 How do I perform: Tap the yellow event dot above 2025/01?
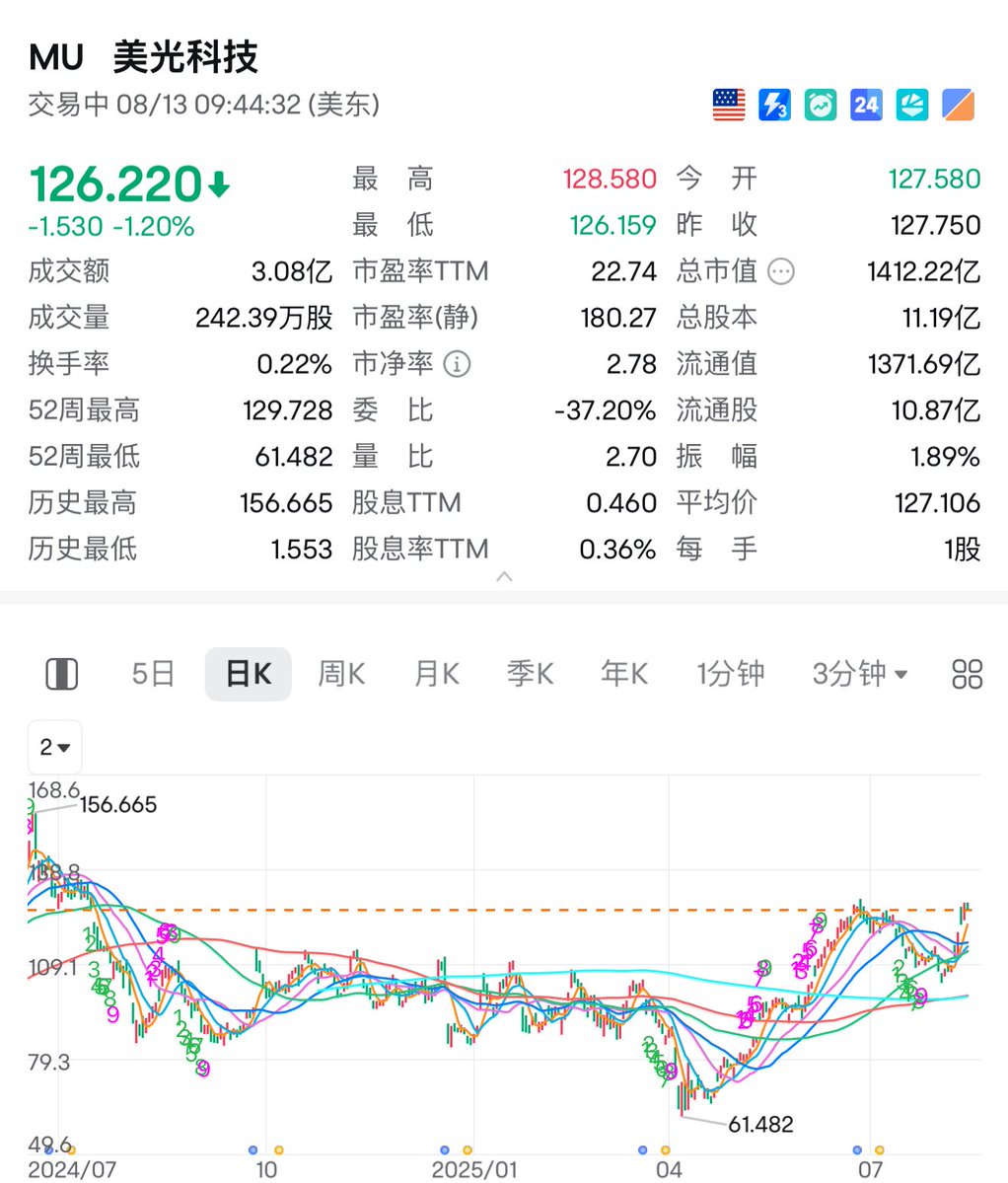(x=468, y=1149)
